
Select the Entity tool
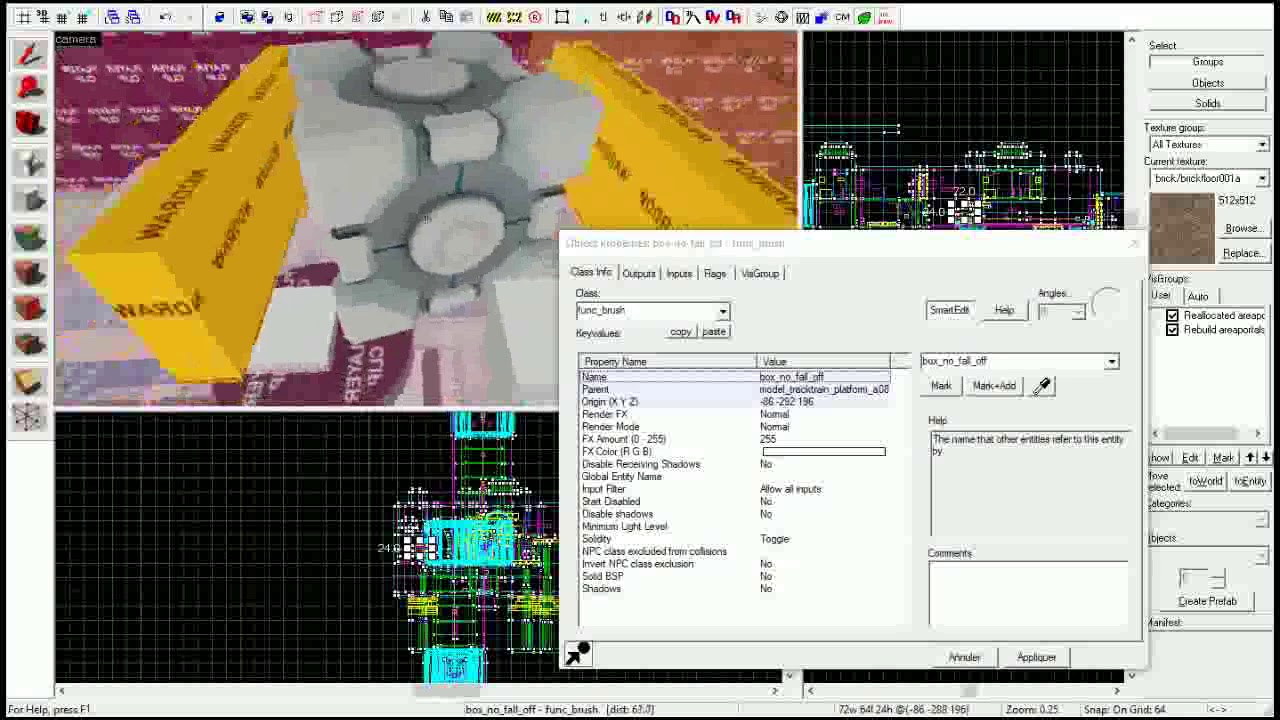point(29,164)
